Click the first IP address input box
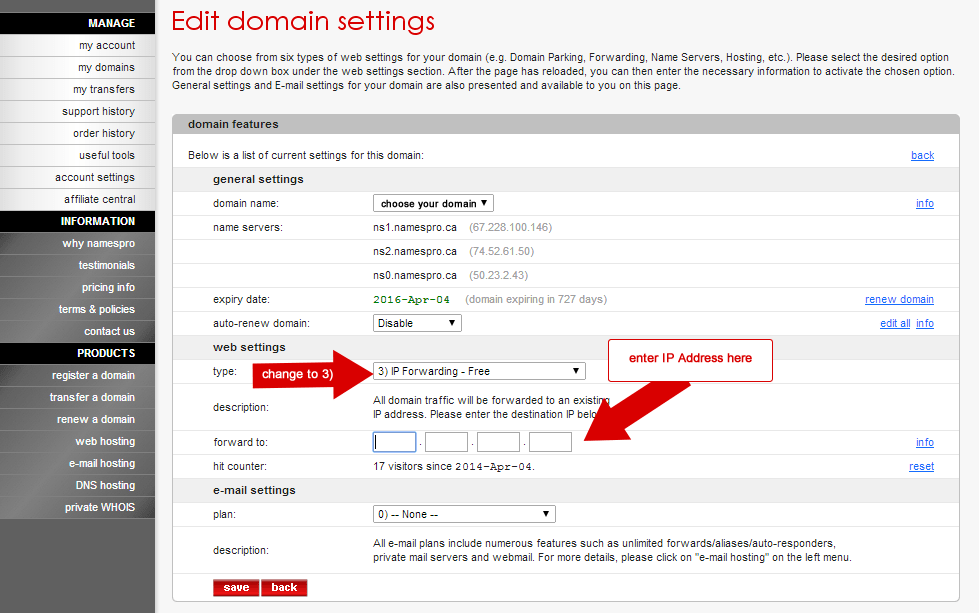The width and height of the screenshot is (979, 613). pyautogui.click(x=394, y=441)
